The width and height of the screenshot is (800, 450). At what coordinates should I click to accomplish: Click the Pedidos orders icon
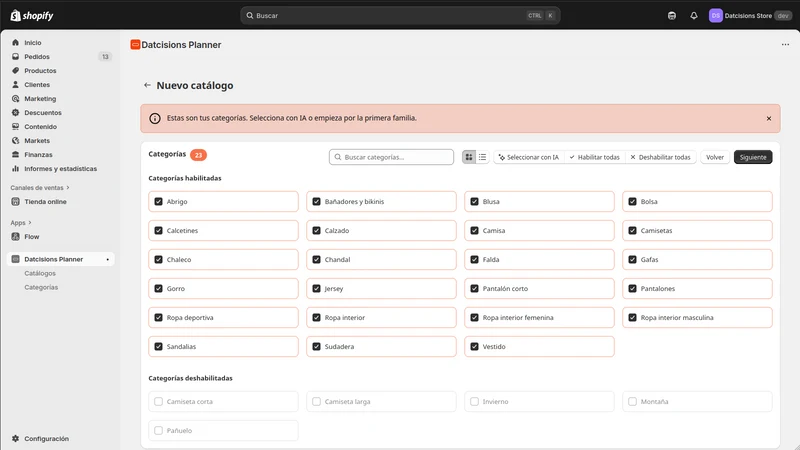[15, 57]
